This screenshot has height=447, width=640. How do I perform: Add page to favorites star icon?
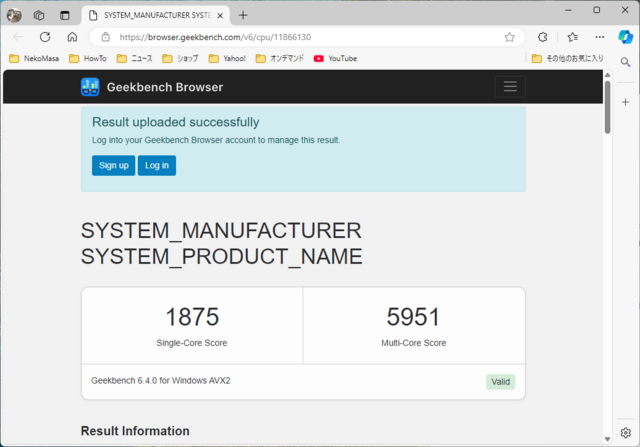coord(509,37)
